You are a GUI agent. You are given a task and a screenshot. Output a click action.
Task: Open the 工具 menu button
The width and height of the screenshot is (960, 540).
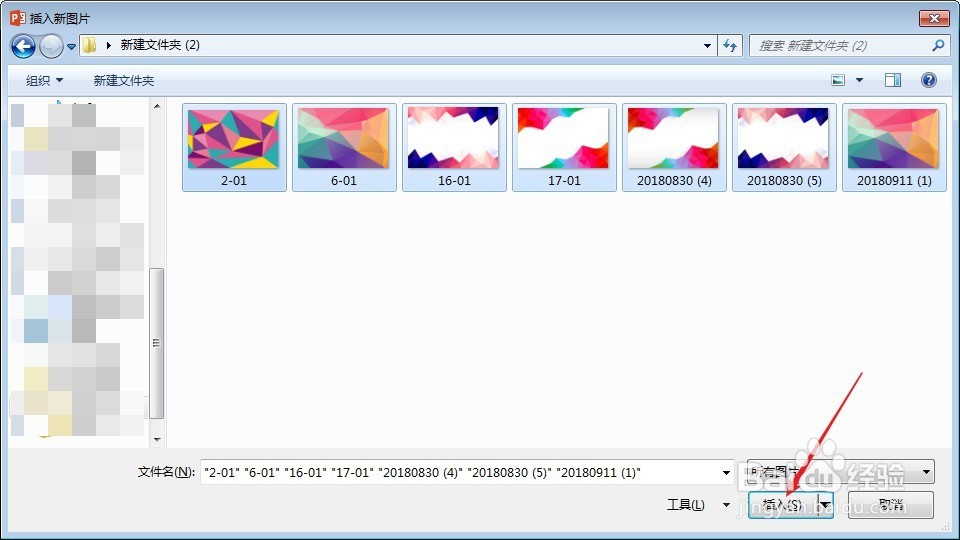click(x=697, y=504)
